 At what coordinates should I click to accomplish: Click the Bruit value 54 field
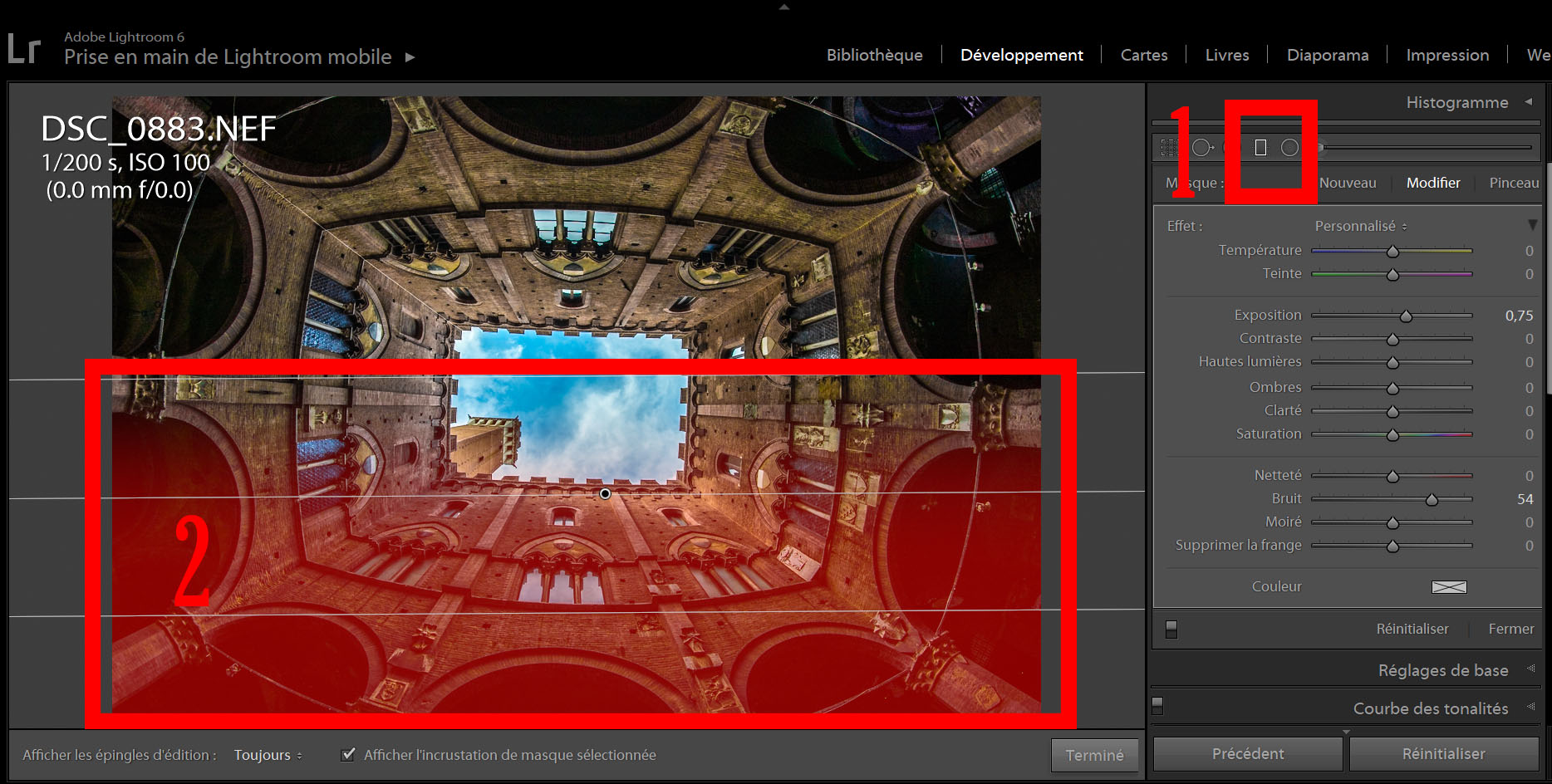tap(1525, 499)
